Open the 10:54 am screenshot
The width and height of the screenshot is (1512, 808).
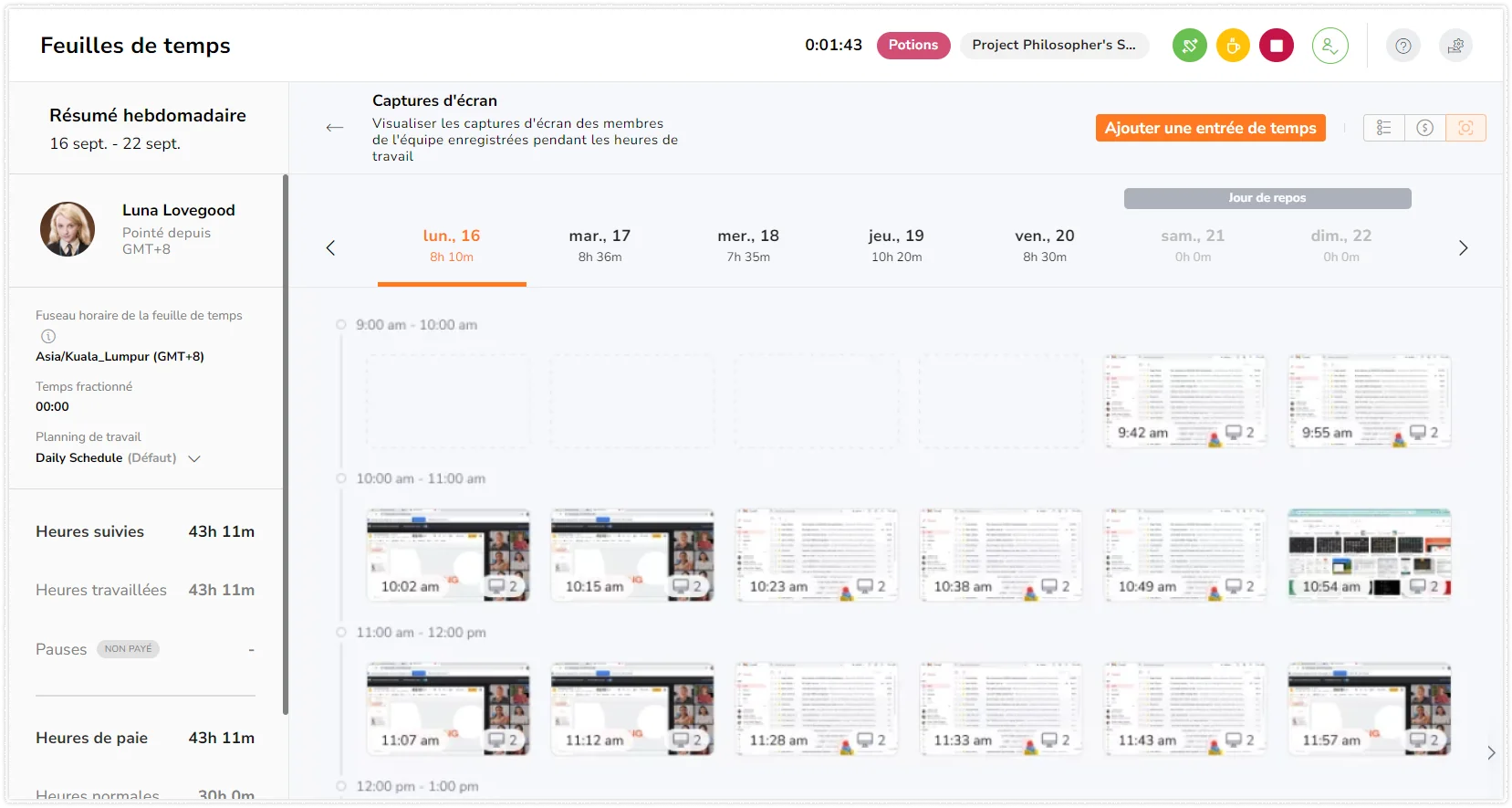click(x=1369, y=555)
